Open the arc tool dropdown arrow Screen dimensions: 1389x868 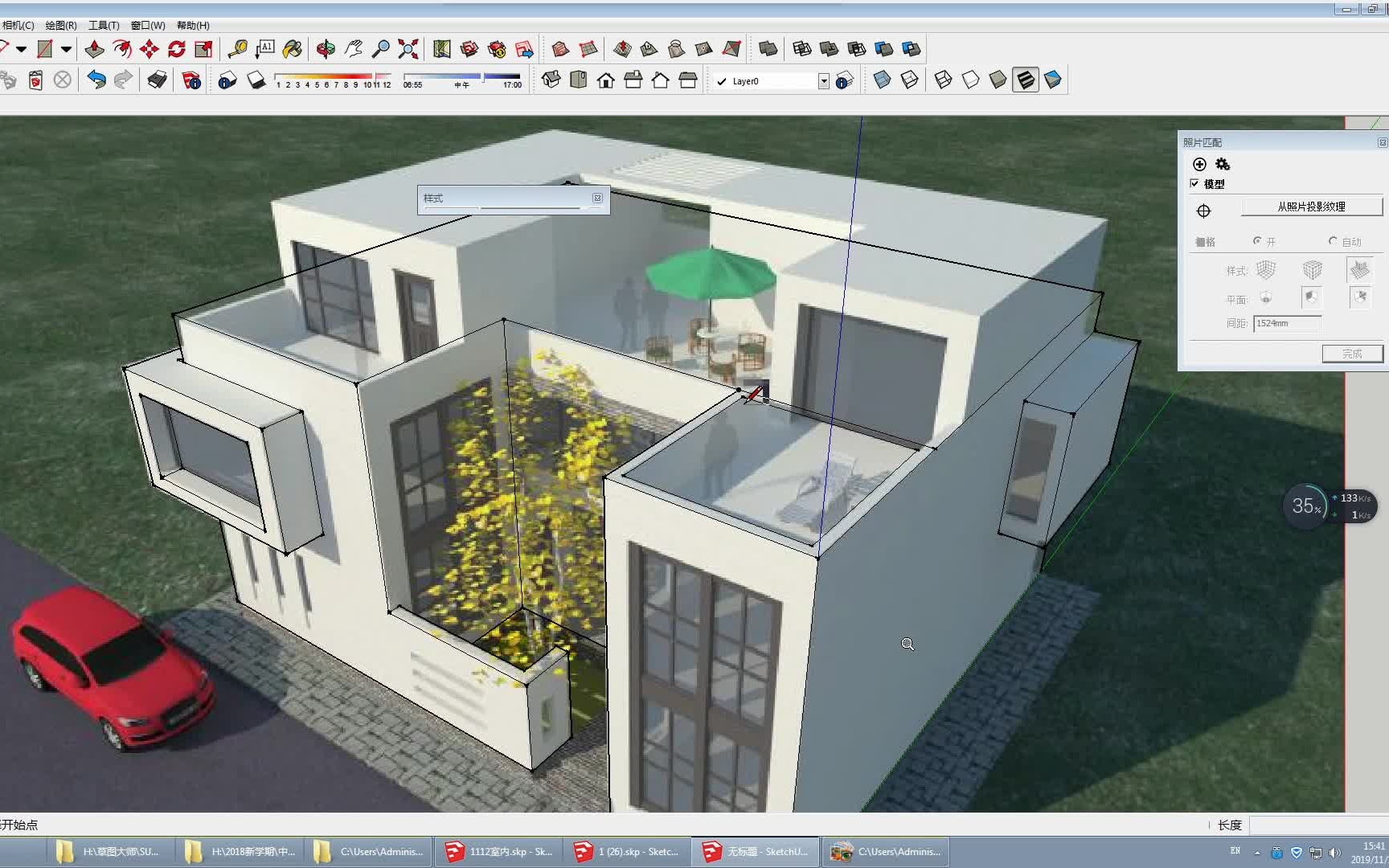[x=22, y=48]
